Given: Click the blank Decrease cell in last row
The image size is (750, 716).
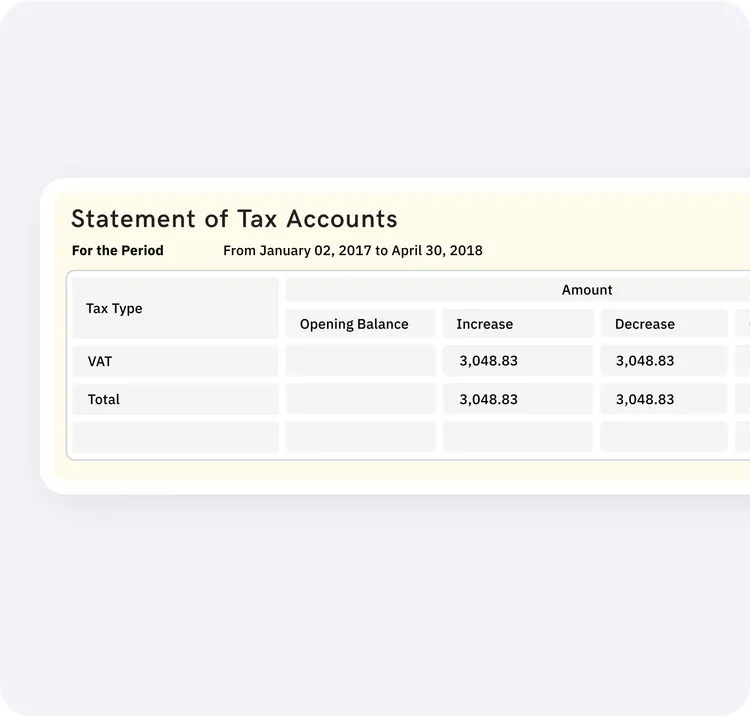Looking at the screenshot, I should pyautogui.click(x=663, y=437).
